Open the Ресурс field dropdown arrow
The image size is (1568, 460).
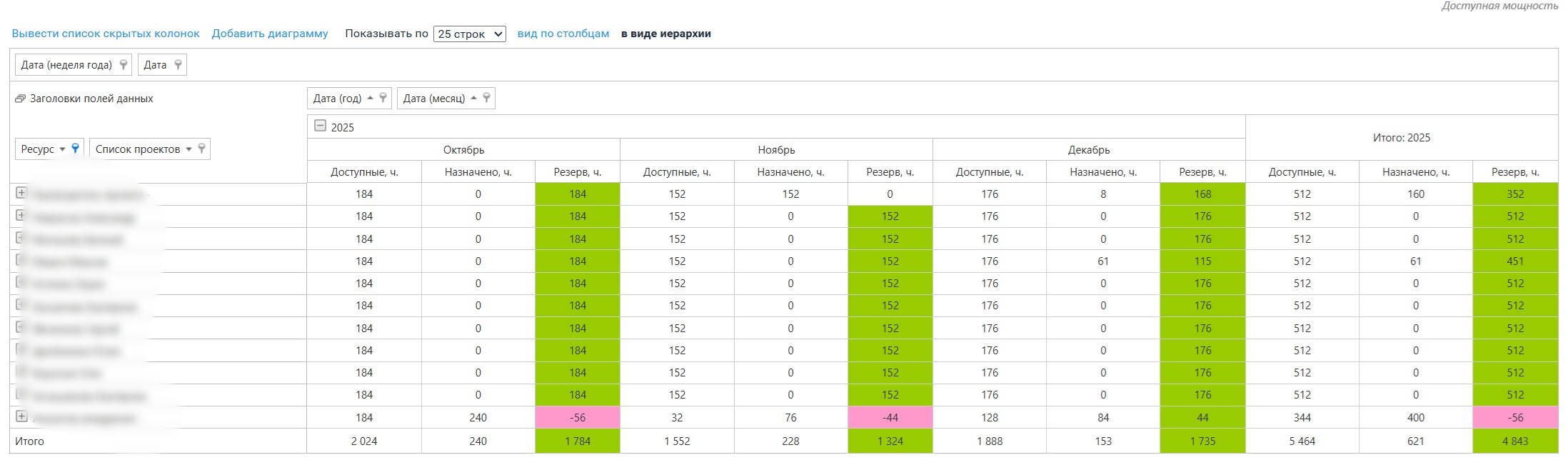coord(62,149)
